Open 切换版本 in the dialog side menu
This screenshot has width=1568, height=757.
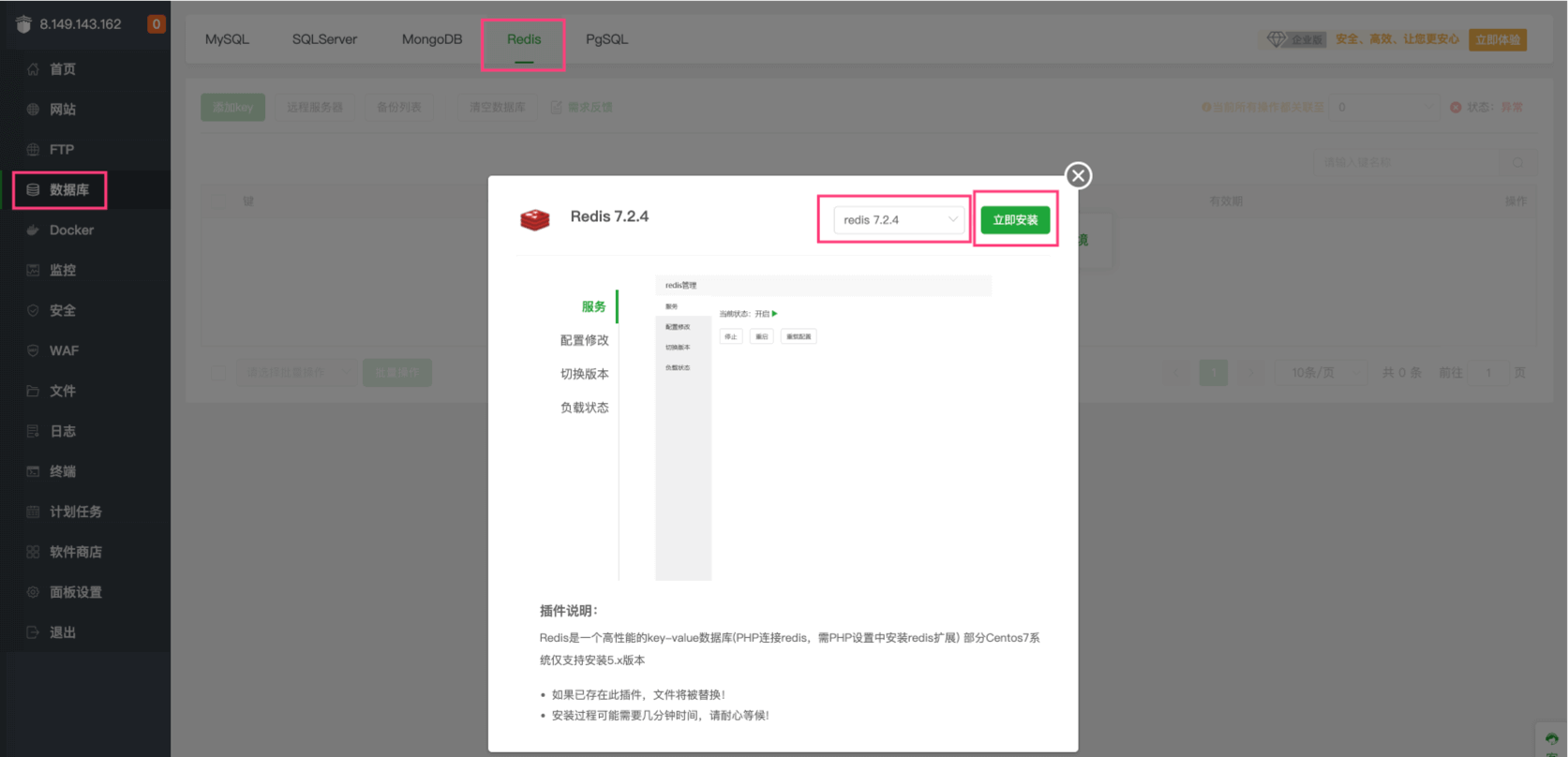pos(584,374)
